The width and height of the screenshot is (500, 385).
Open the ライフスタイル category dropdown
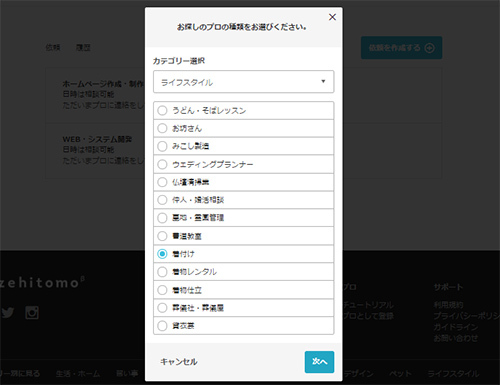[x=244, y=82]
